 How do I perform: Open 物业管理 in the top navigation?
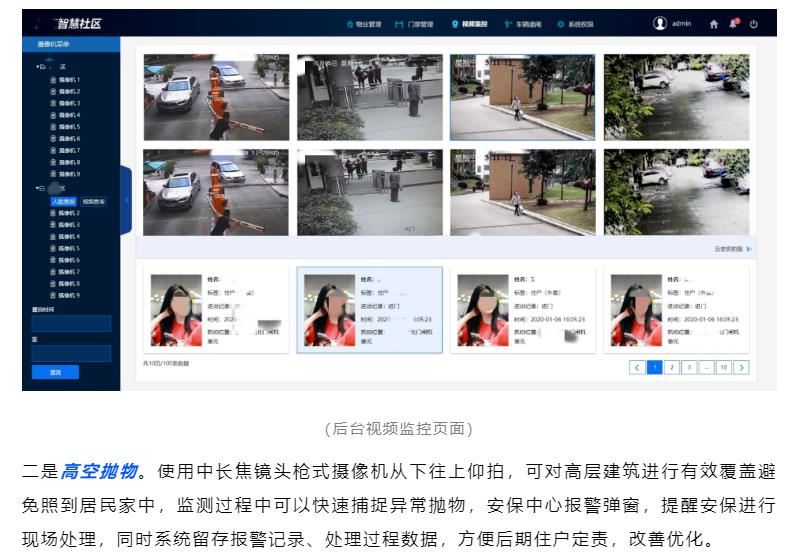pos(363,24)
